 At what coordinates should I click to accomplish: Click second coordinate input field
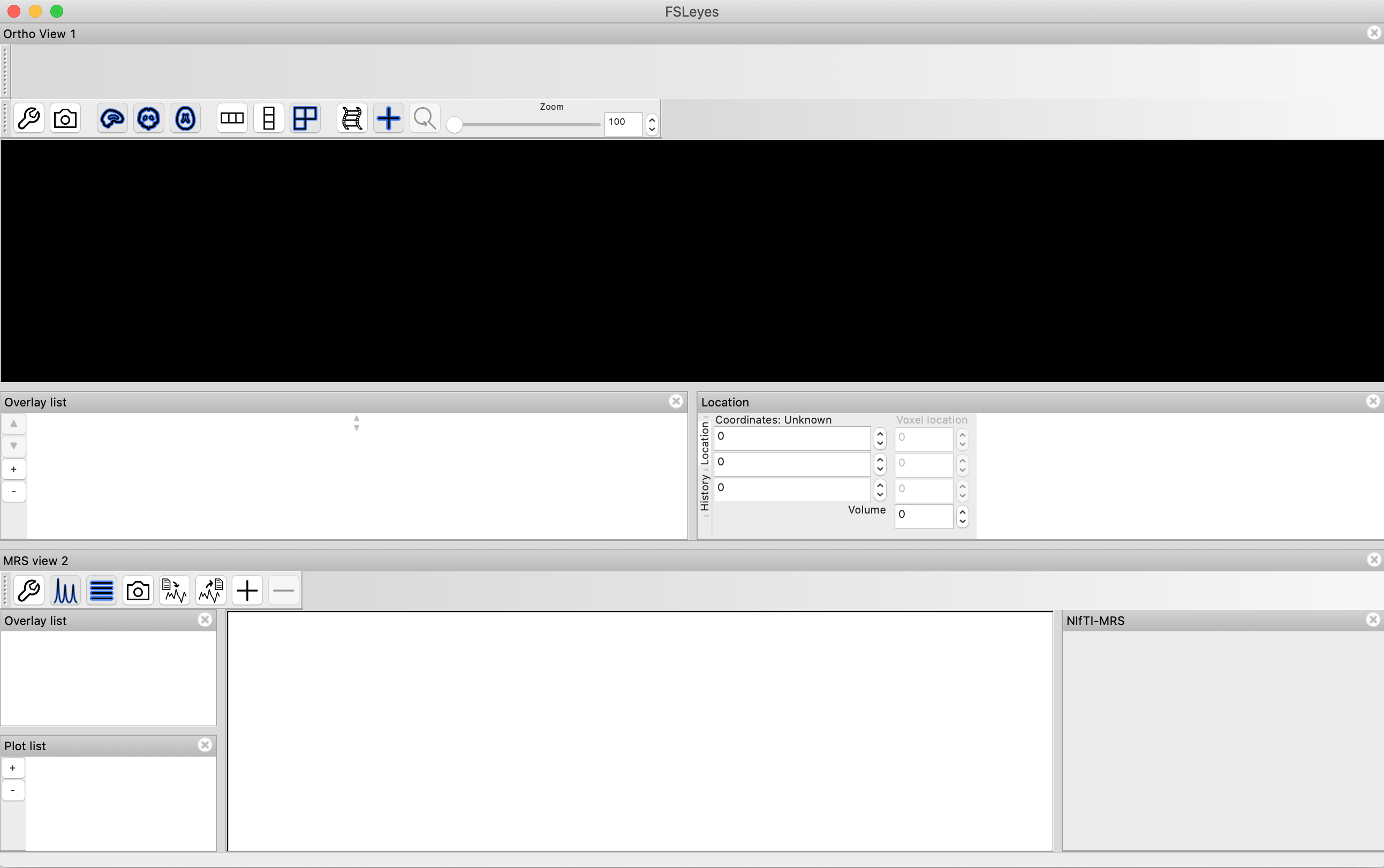792,464
